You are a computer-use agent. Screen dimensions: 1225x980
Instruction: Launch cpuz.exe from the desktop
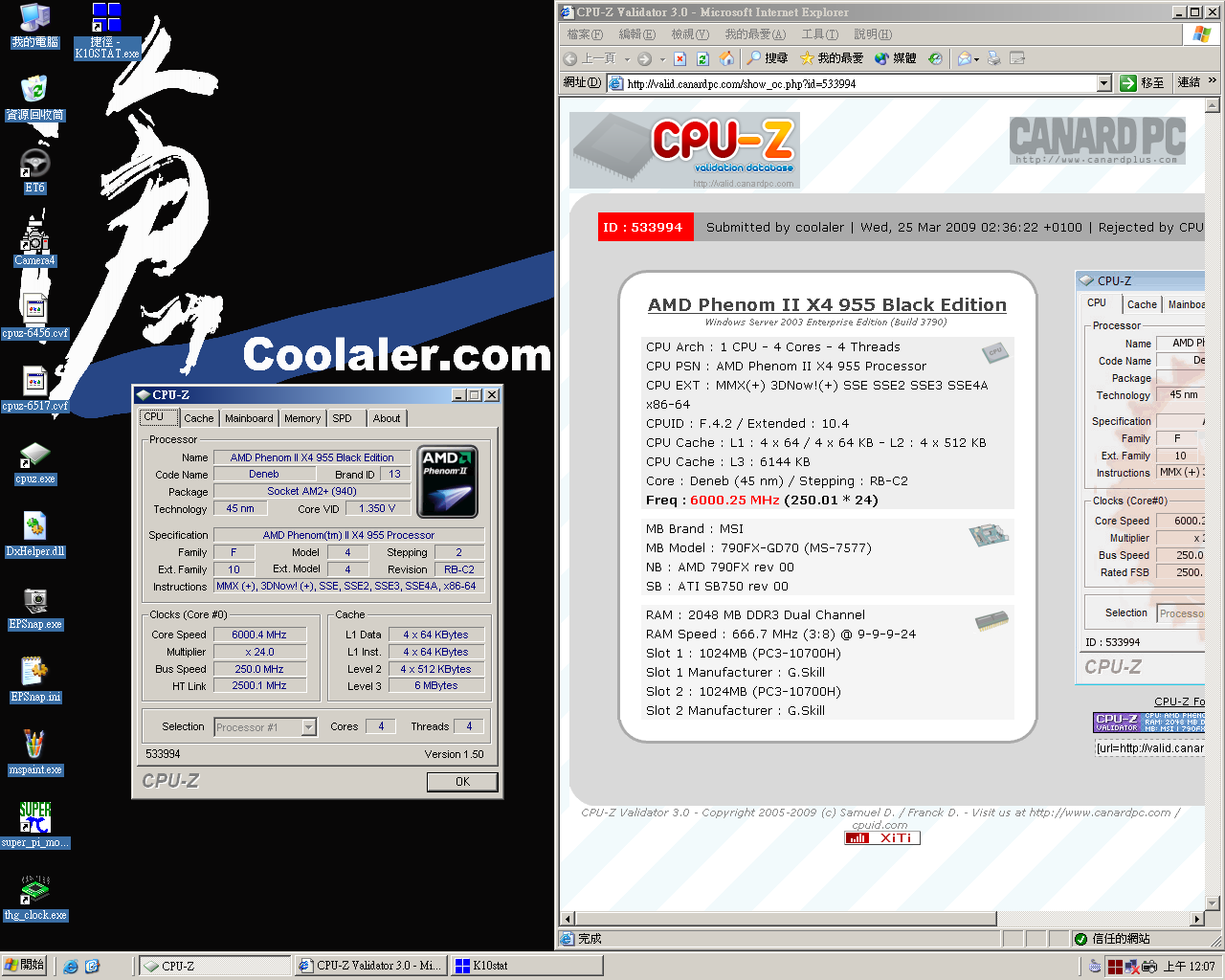coord(35,462)
